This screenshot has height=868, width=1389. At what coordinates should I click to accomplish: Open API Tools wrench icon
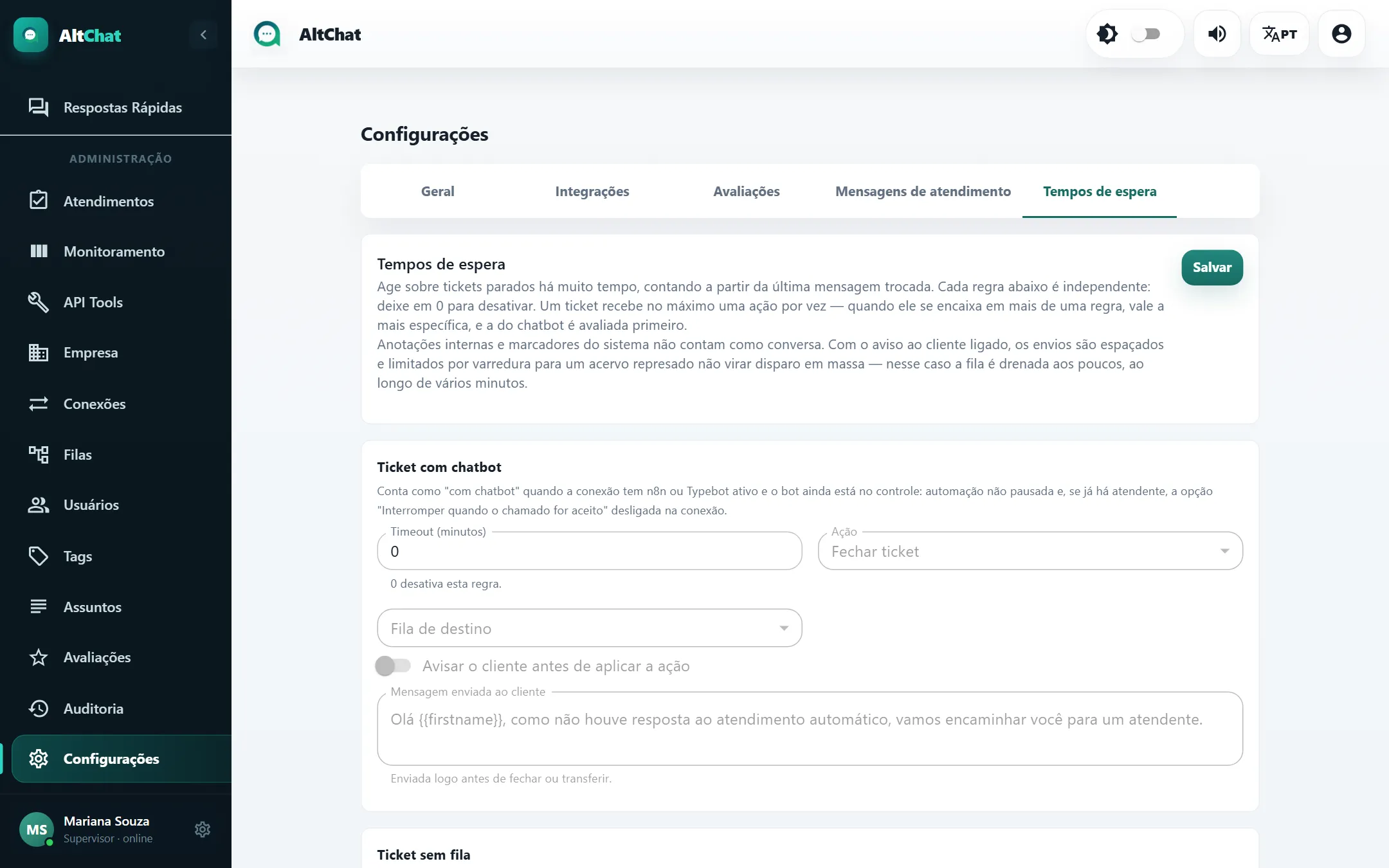(39, 302)
